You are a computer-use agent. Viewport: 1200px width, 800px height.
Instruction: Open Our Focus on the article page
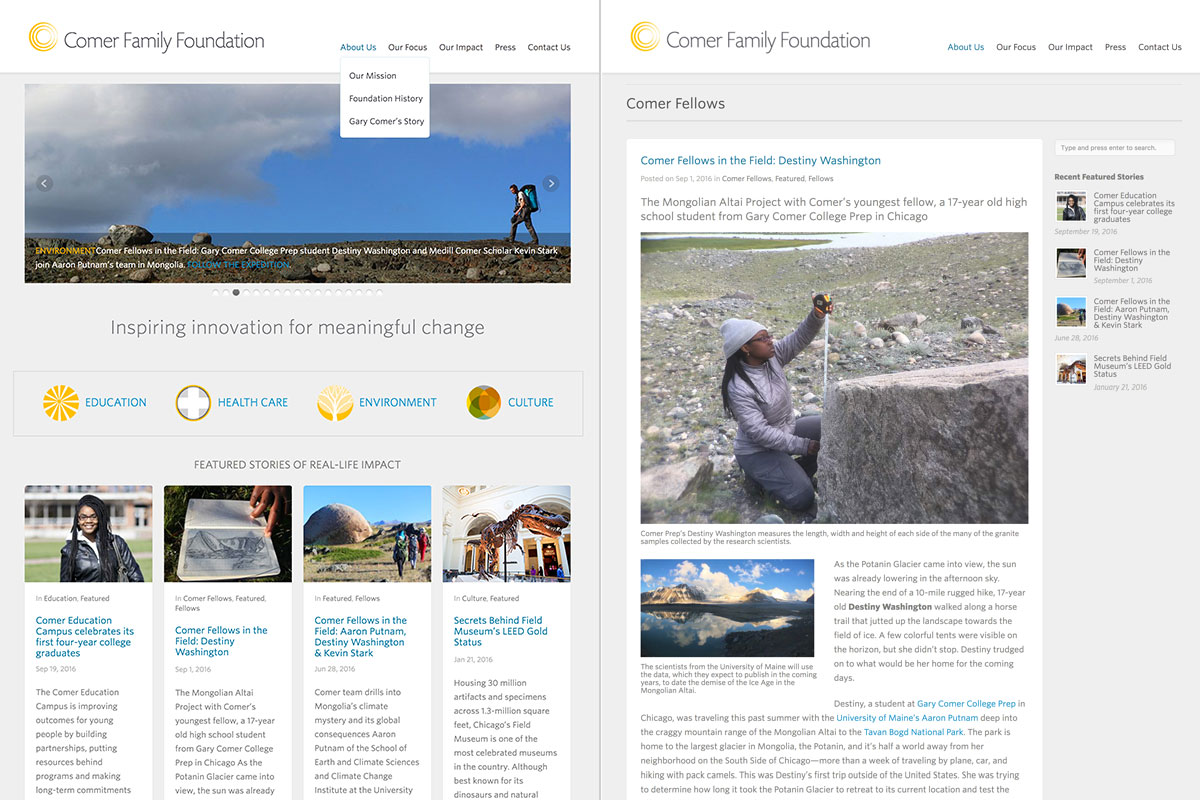coord(1016,47)
